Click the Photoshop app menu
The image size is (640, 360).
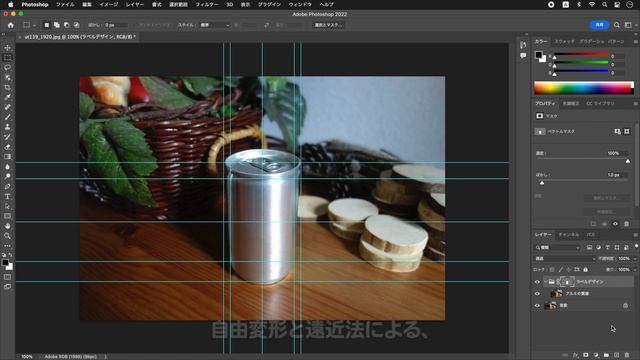(x=35, y=4)
